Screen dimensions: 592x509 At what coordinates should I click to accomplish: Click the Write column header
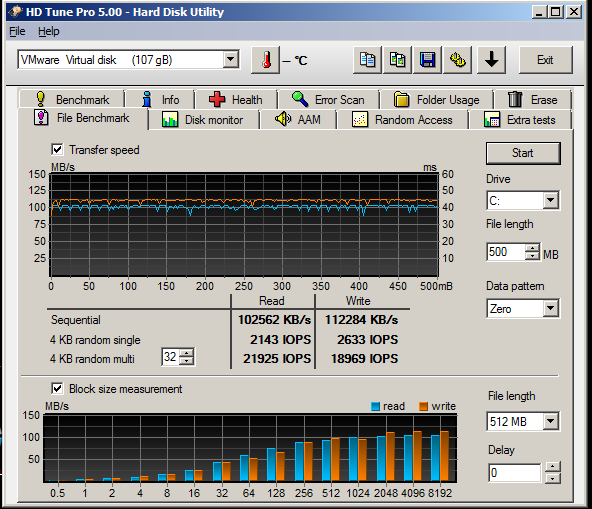click(x=358, y=301)
